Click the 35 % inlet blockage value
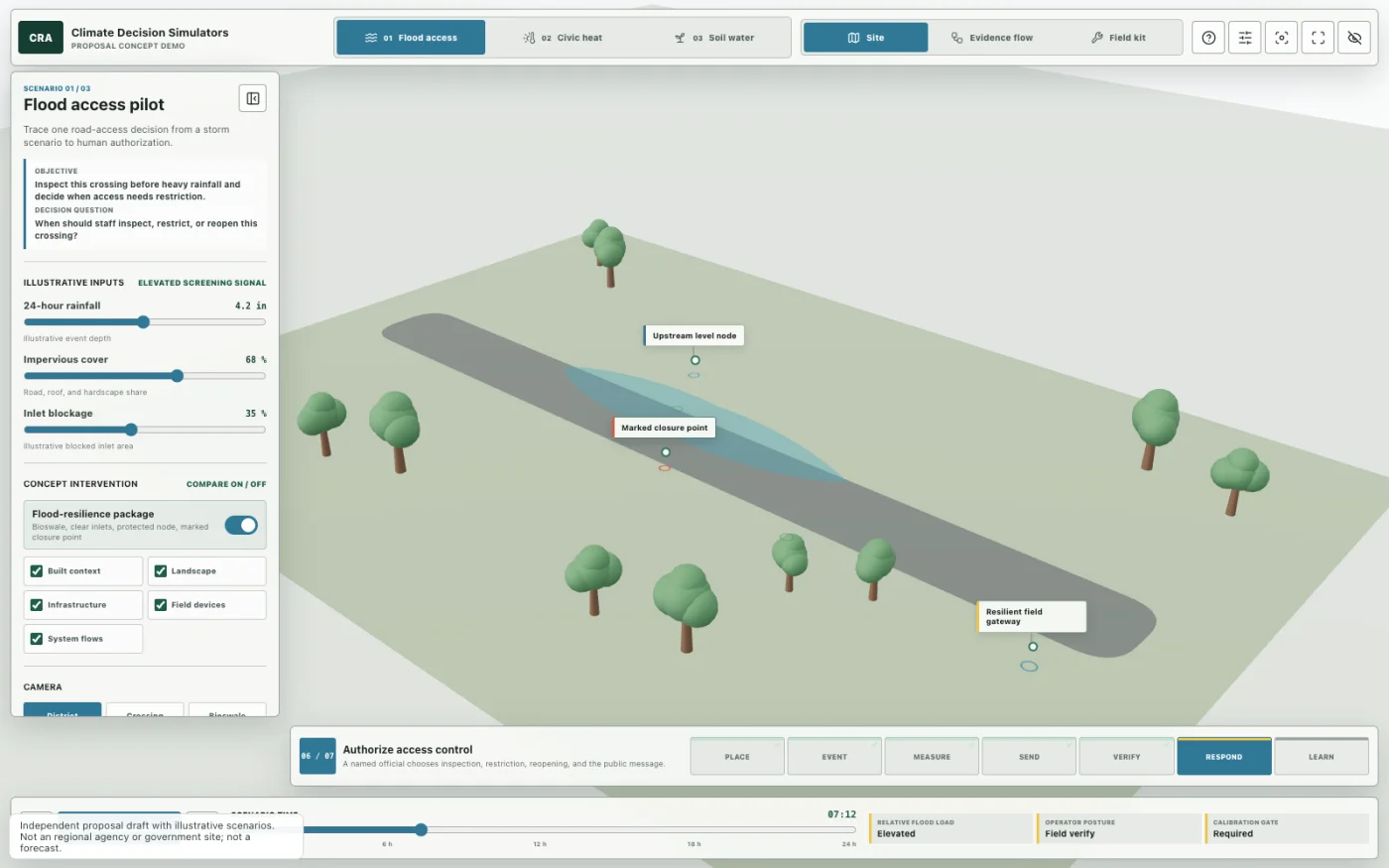Viewport: 1389px width, 868px height. tap(256, 413)
